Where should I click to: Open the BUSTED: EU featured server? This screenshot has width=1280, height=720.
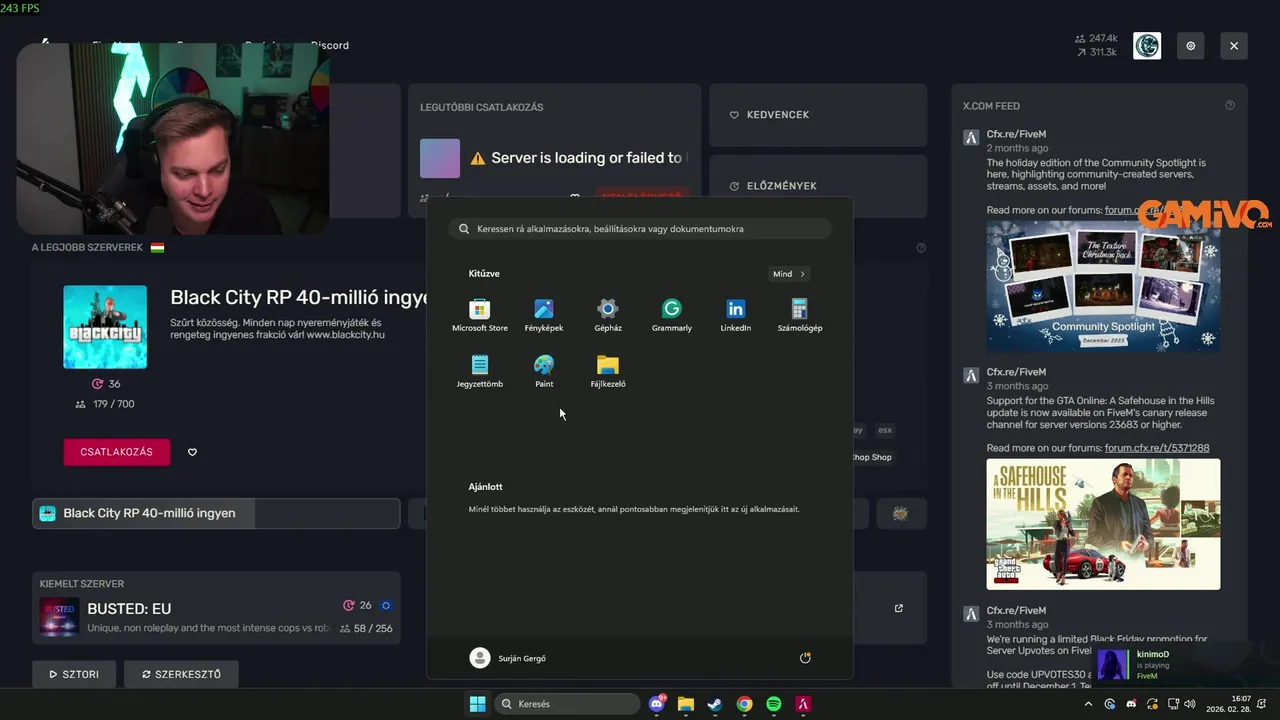point(216,608)
